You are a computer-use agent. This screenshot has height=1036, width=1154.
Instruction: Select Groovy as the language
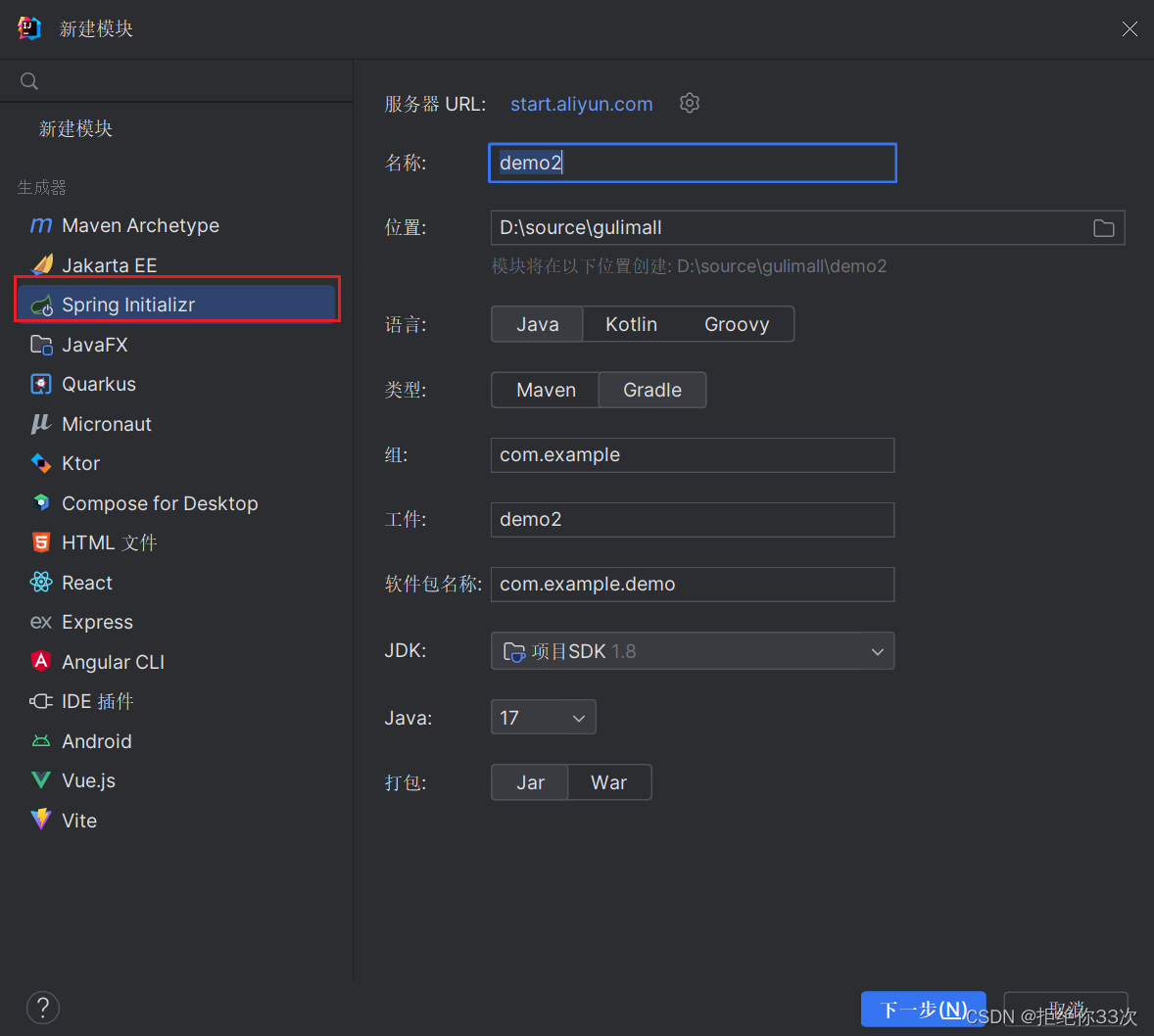click(x=737, y=324)
